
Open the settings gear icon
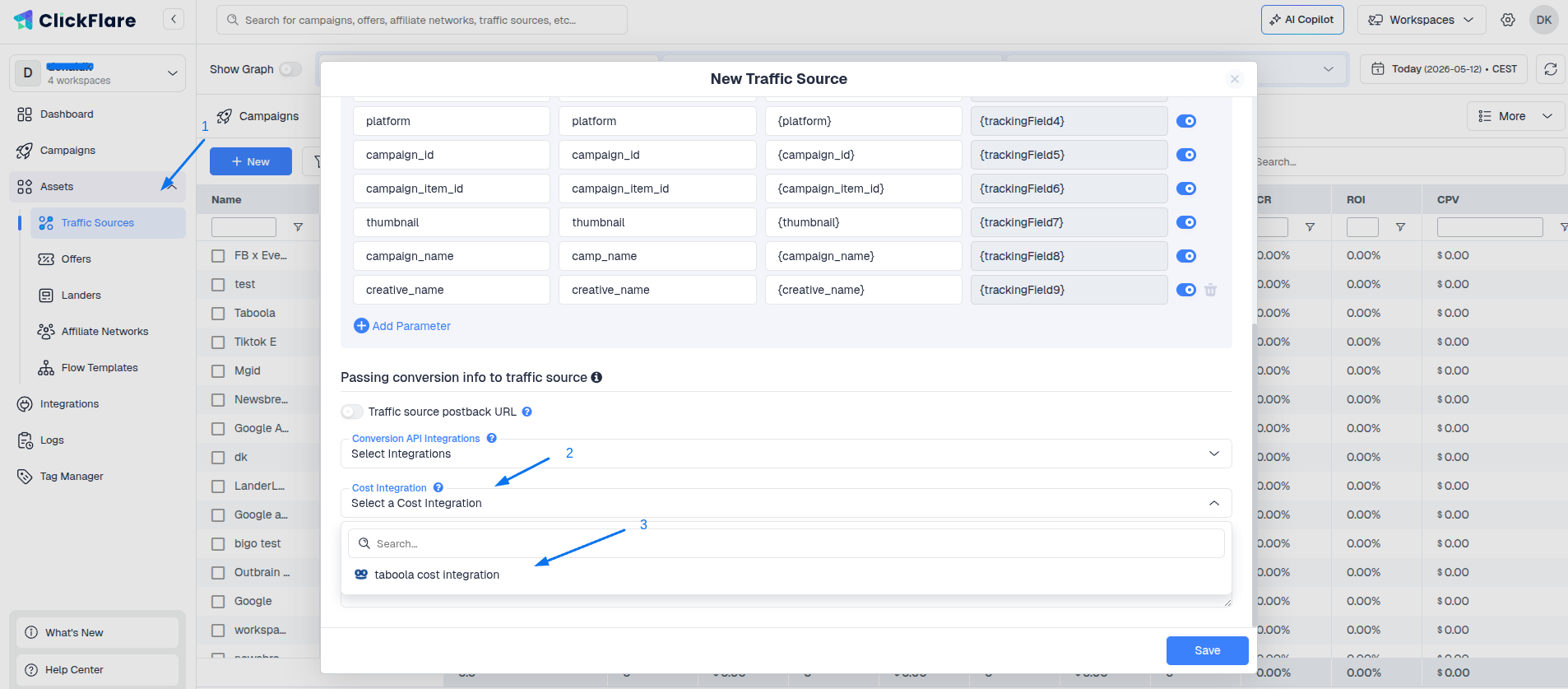coord(1508,20)
